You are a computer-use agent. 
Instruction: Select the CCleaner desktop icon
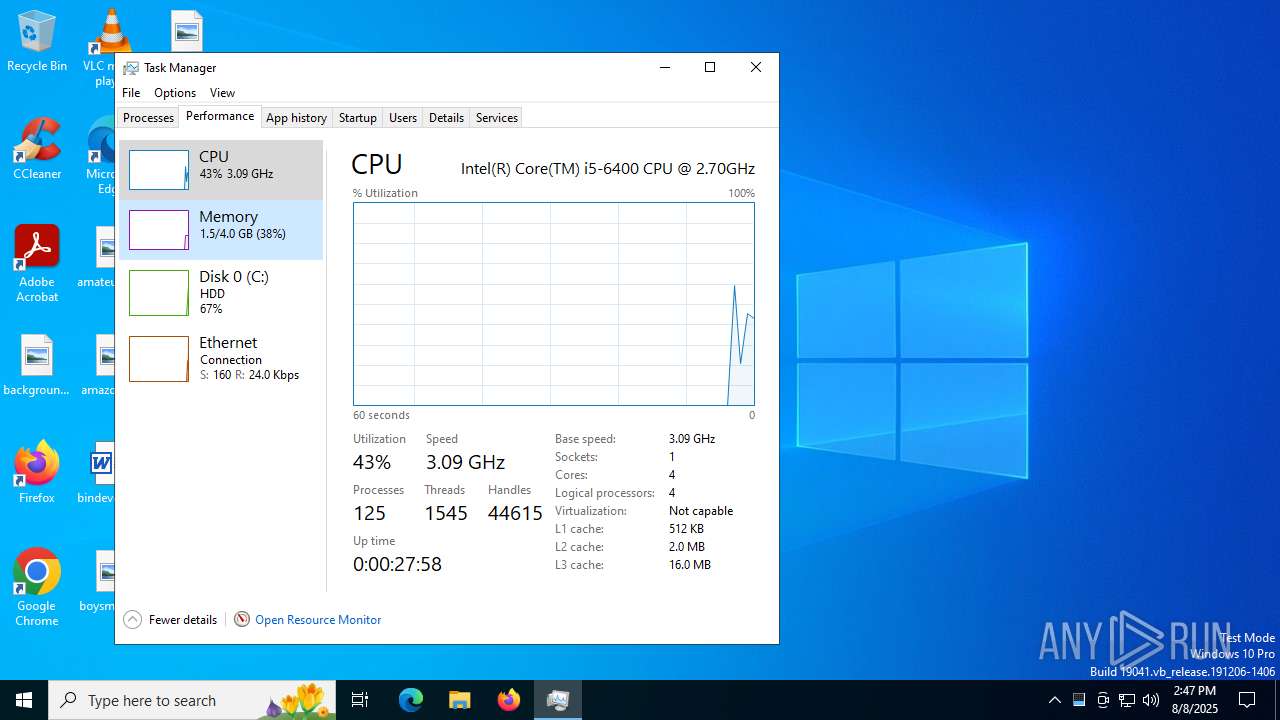[x=37, y=149]
